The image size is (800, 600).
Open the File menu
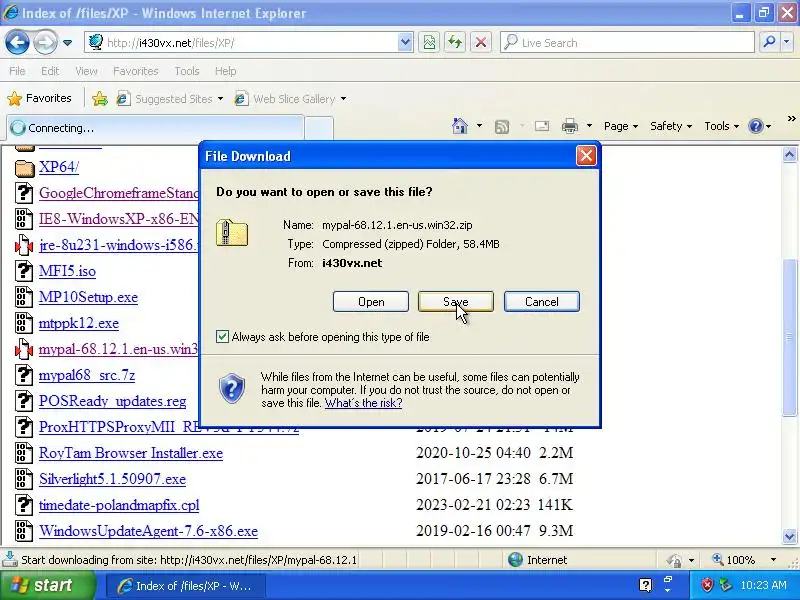click(x=17, y=71)
